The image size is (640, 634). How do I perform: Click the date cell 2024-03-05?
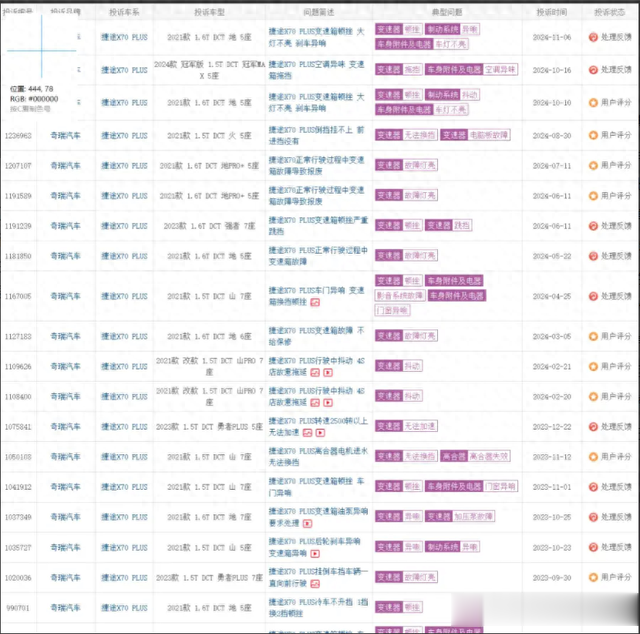click(x=551, y=336)
